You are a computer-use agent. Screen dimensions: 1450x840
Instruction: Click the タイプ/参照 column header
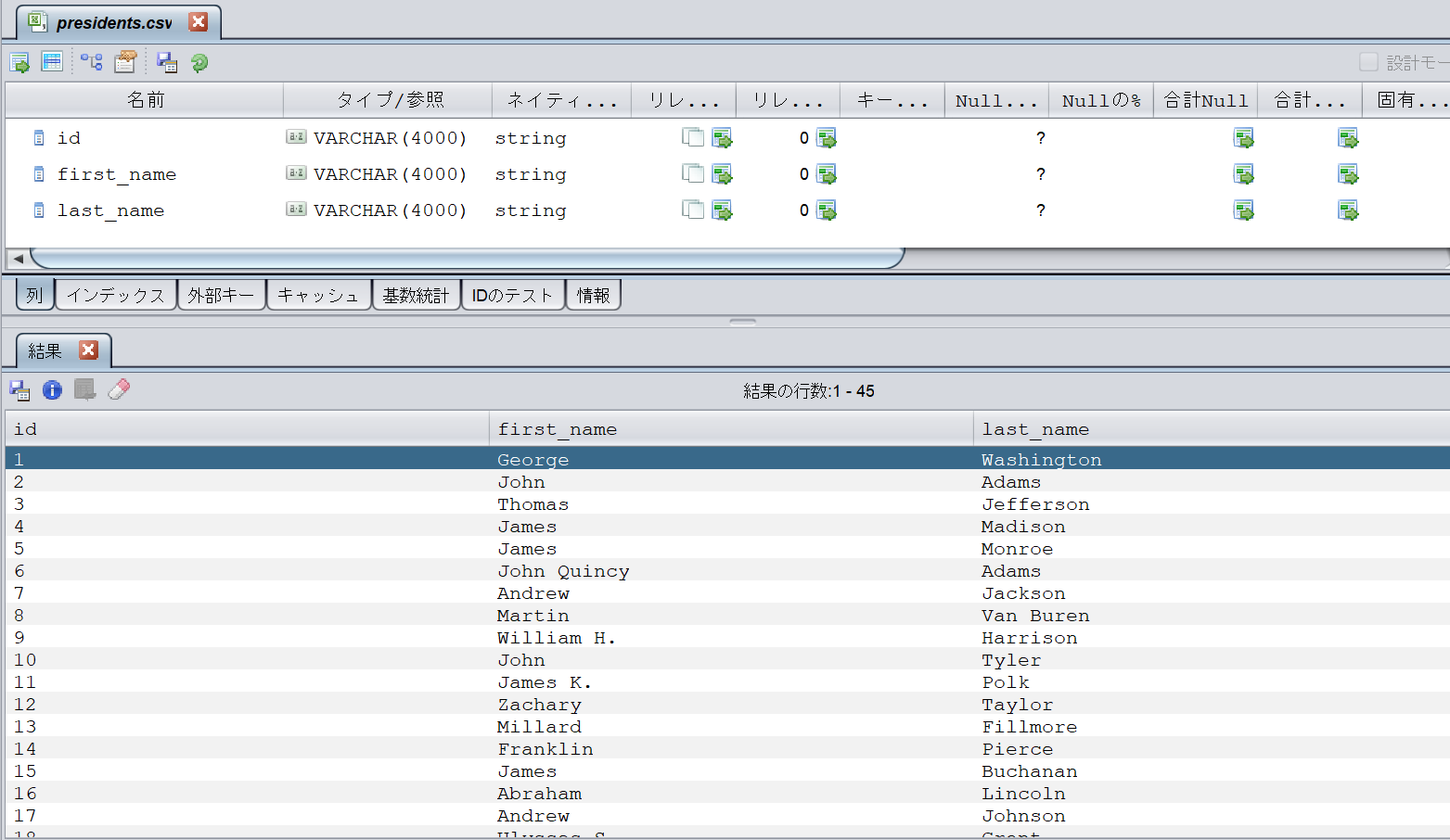coord(388,99)
